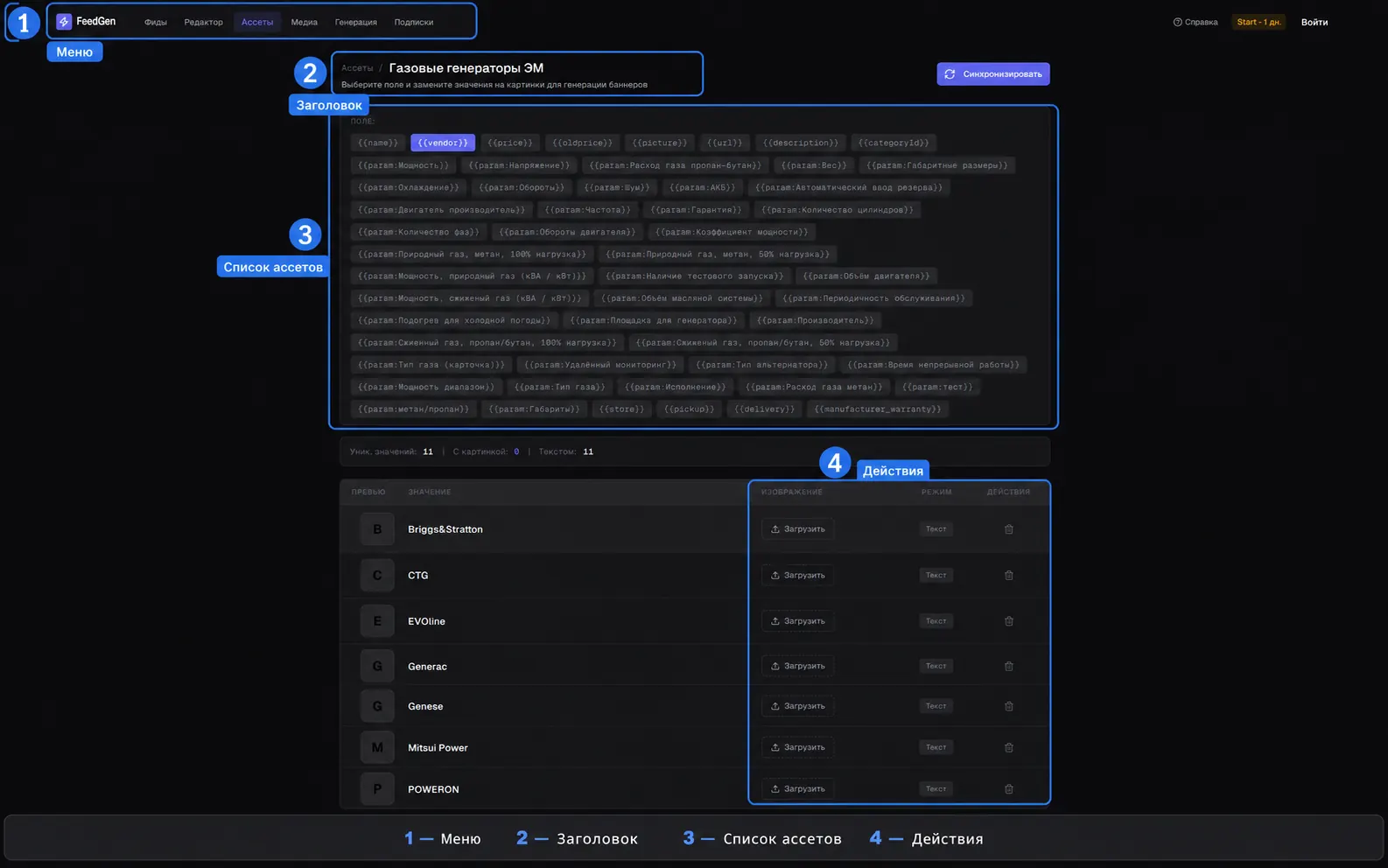Select the {{price}} field chip
Image resolution: width=1388 pixels, height=868 pixels.
point(510,143)
